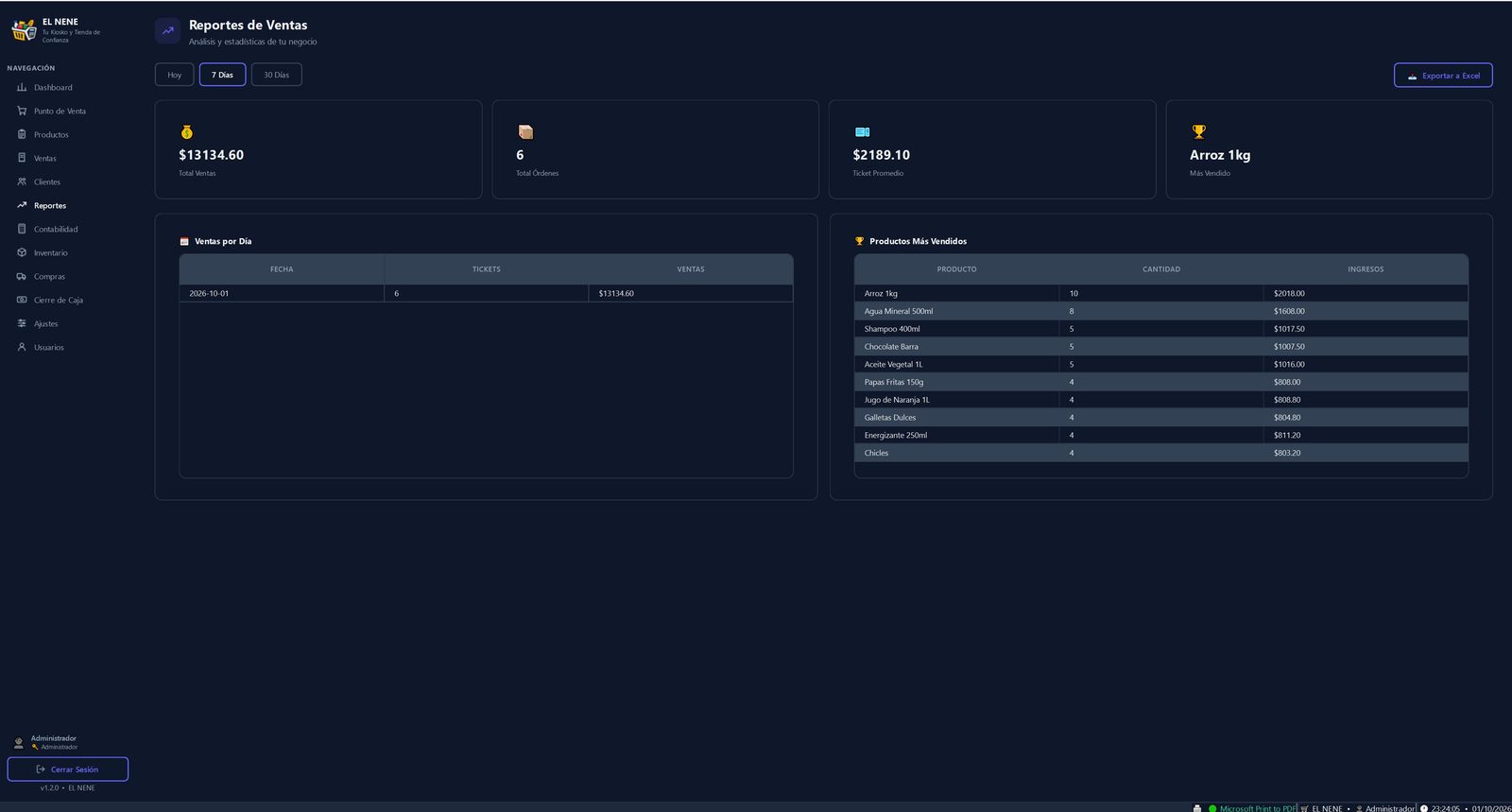Switch to the 30 Días period tab

(x=276, y=75)
